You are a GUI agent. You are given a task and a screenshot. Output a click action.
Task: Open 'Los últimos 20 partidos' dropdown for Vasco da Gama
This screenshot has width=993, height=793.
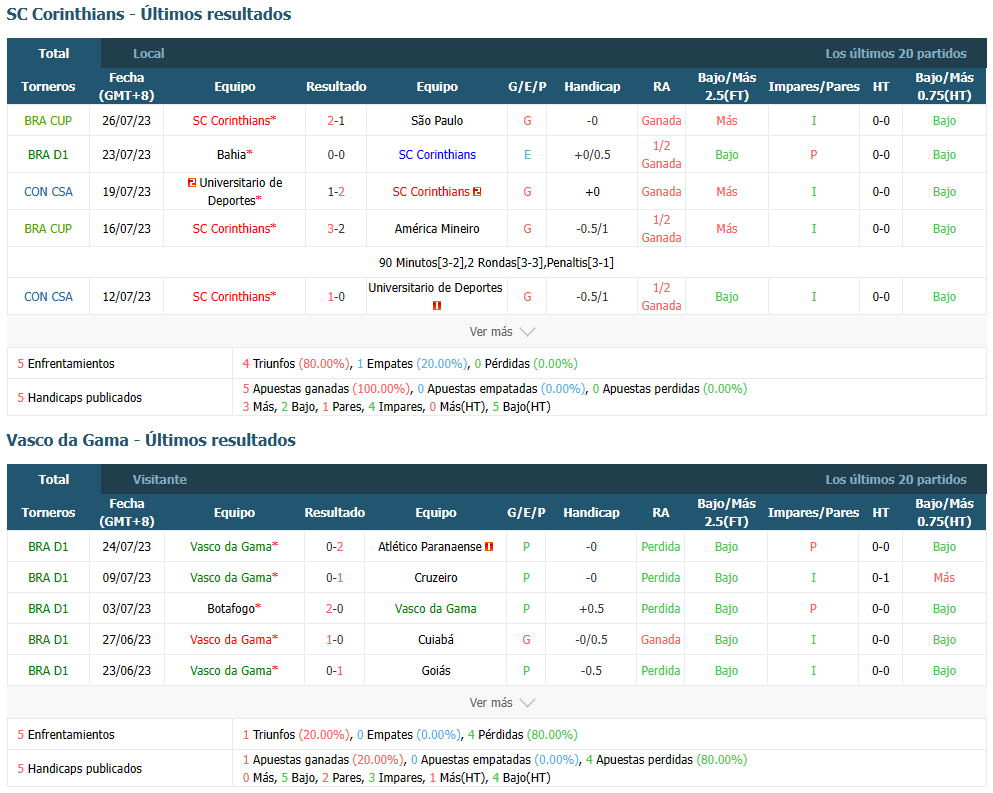click(895, 479)
